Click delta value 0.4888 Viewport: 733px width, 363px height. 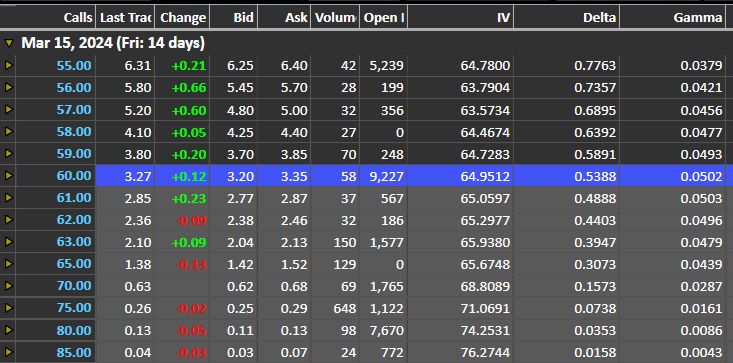tap(595, 198)
